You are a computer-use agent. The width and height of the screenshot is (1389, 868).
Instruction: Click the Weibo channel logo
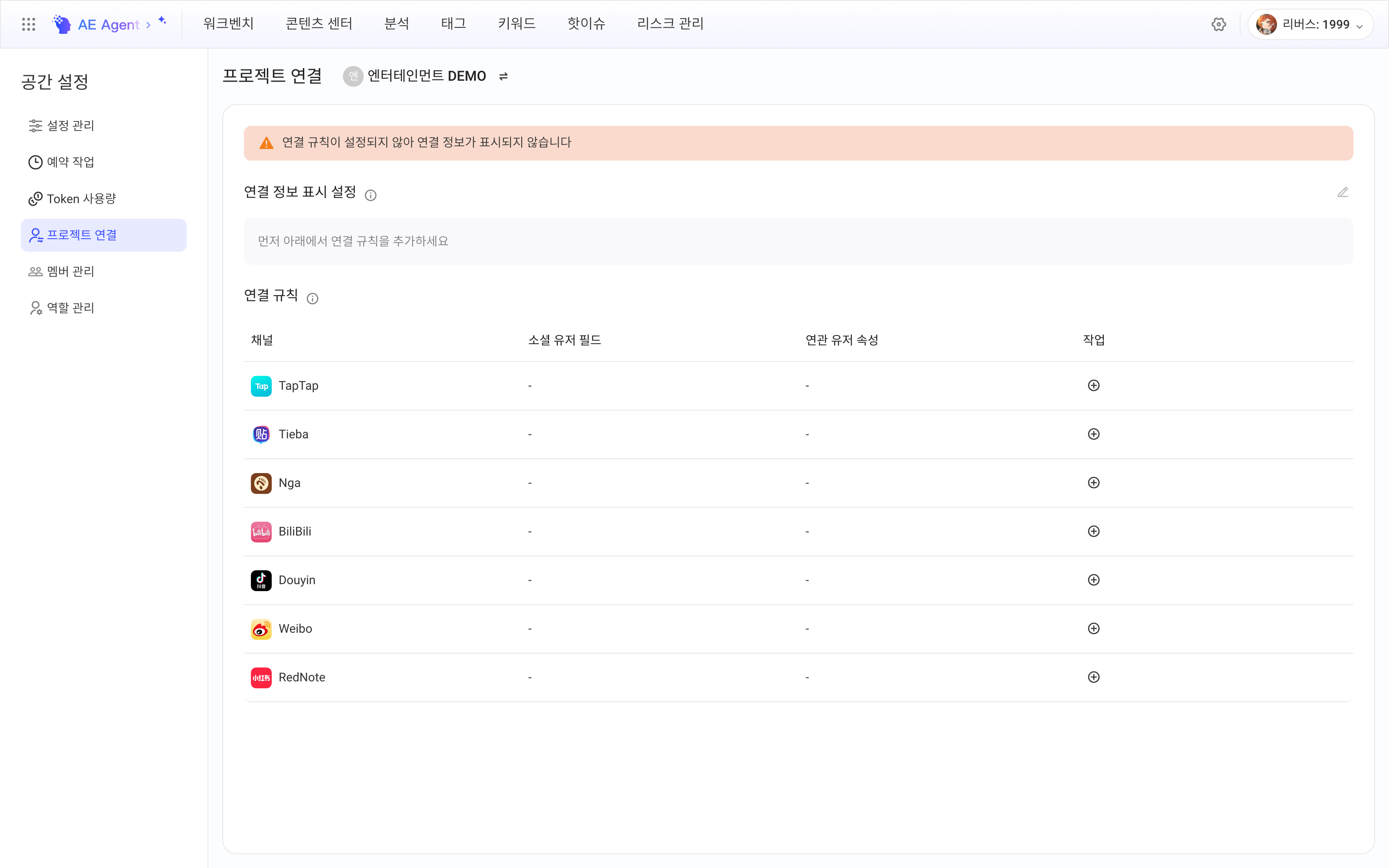[x=261, y=629]
